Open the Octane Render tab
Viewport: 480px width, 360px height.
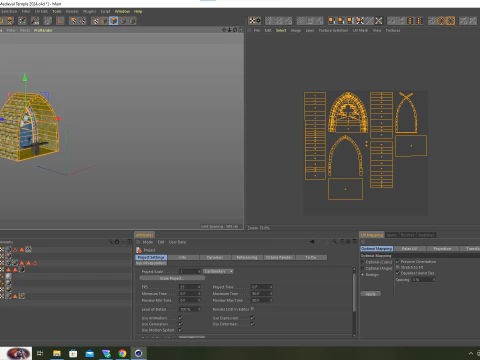[x=279, y=257]
